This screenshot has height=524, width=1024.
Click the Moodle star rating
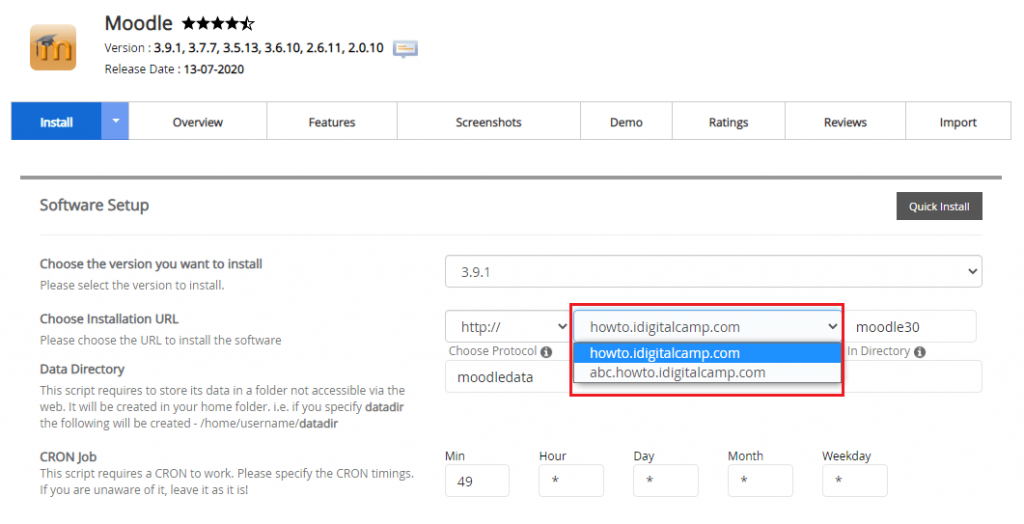pos(217,24)
